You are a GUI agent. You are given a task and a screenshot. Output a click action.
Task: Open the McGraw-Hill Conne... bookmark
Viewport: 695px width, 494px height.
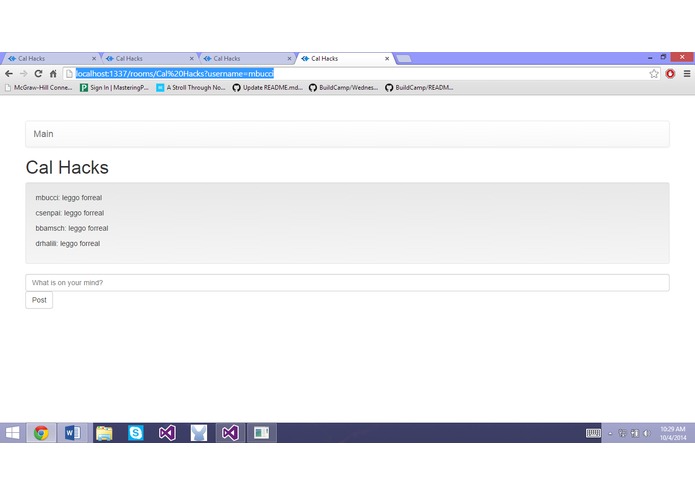(38, 88)
